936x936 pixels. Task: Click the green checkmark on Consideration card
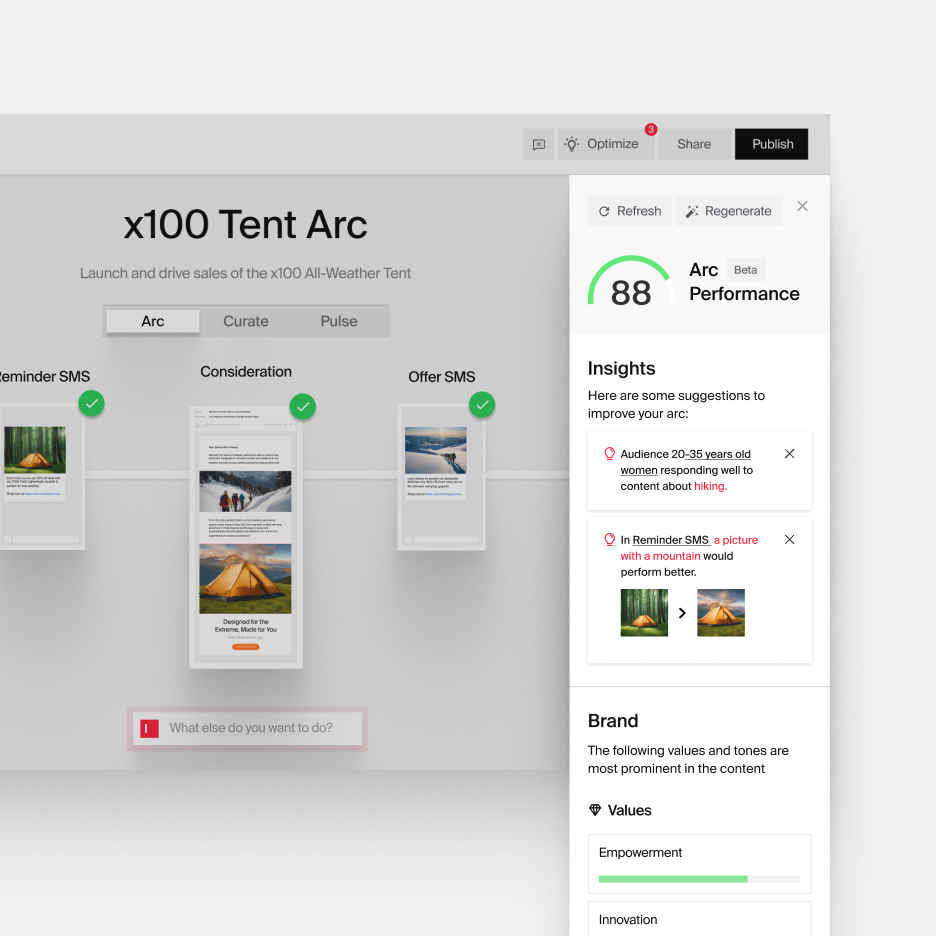pos(303,406)
